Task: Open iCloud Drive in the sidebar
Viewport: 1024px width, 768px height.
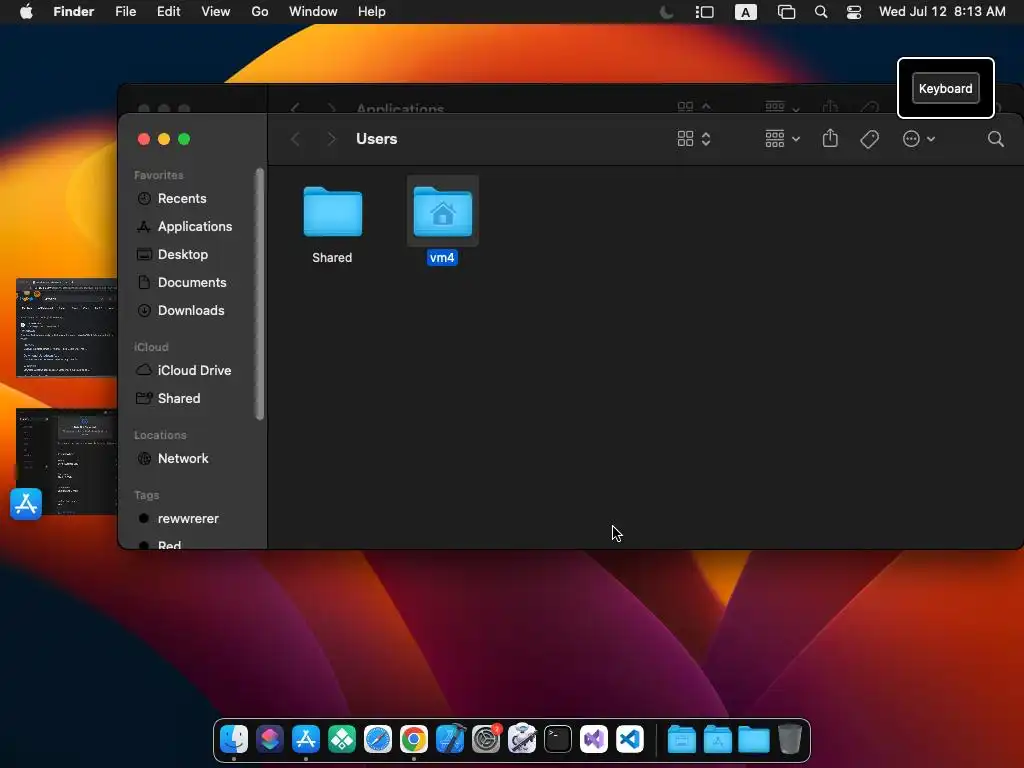Action: pyautogui.click(x=194, y=370)
